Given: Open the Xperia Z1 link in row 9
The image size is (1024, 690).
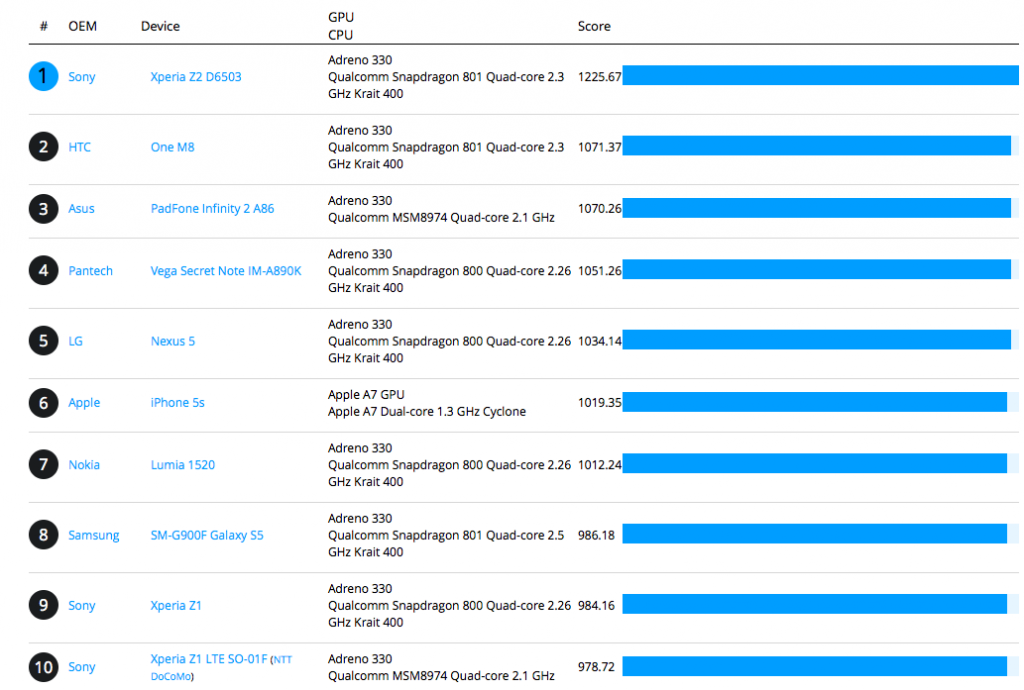Looking at the screenshot, I should [176, 606].
